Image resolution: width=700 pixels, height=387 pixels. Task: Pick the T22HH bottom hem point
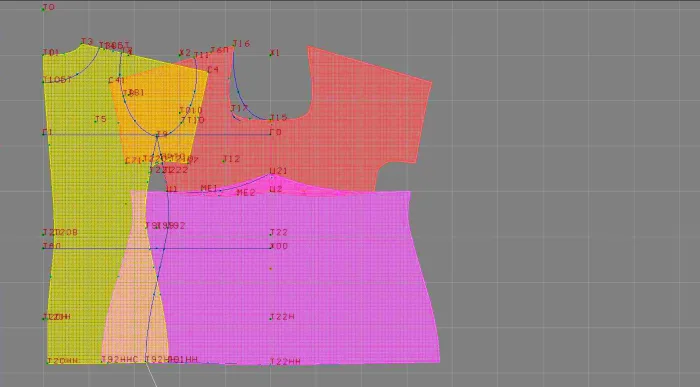[x=271, y=363]
